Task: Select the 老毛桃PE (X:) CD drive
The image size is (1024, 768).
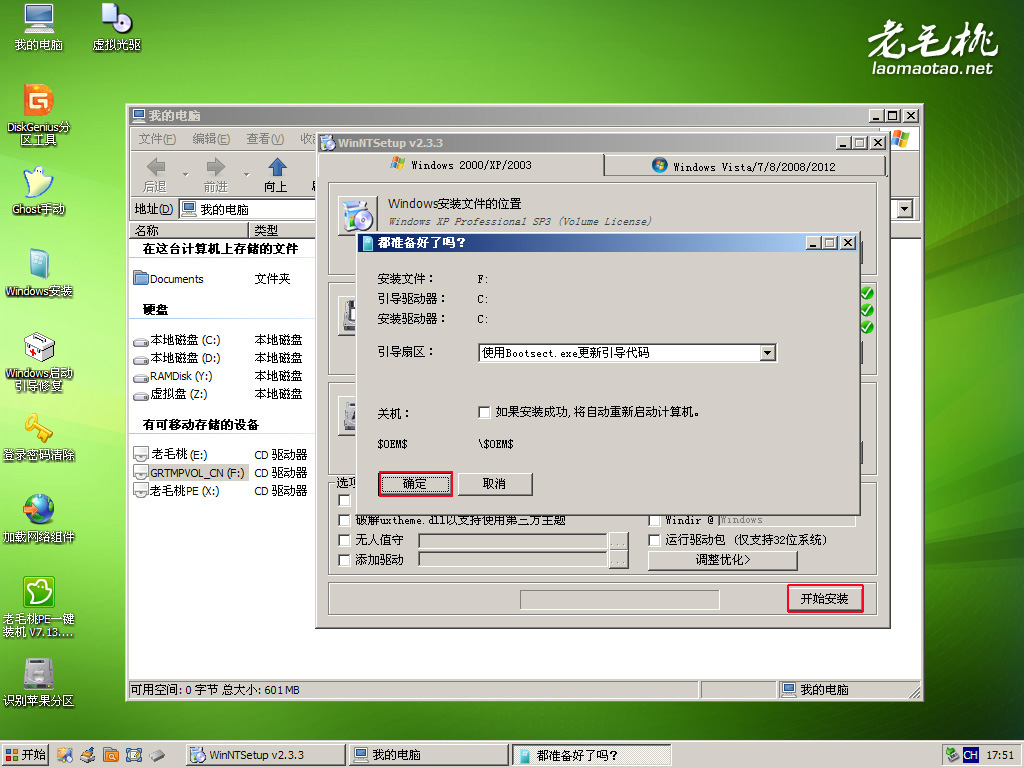Action: pos(176,490)
